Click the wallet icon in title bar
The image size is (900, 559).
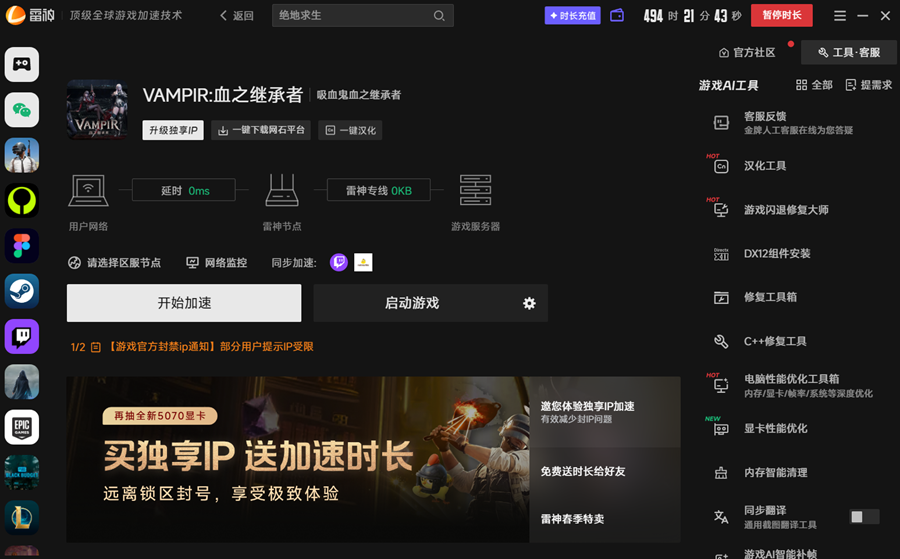click(x=617, y=16)
